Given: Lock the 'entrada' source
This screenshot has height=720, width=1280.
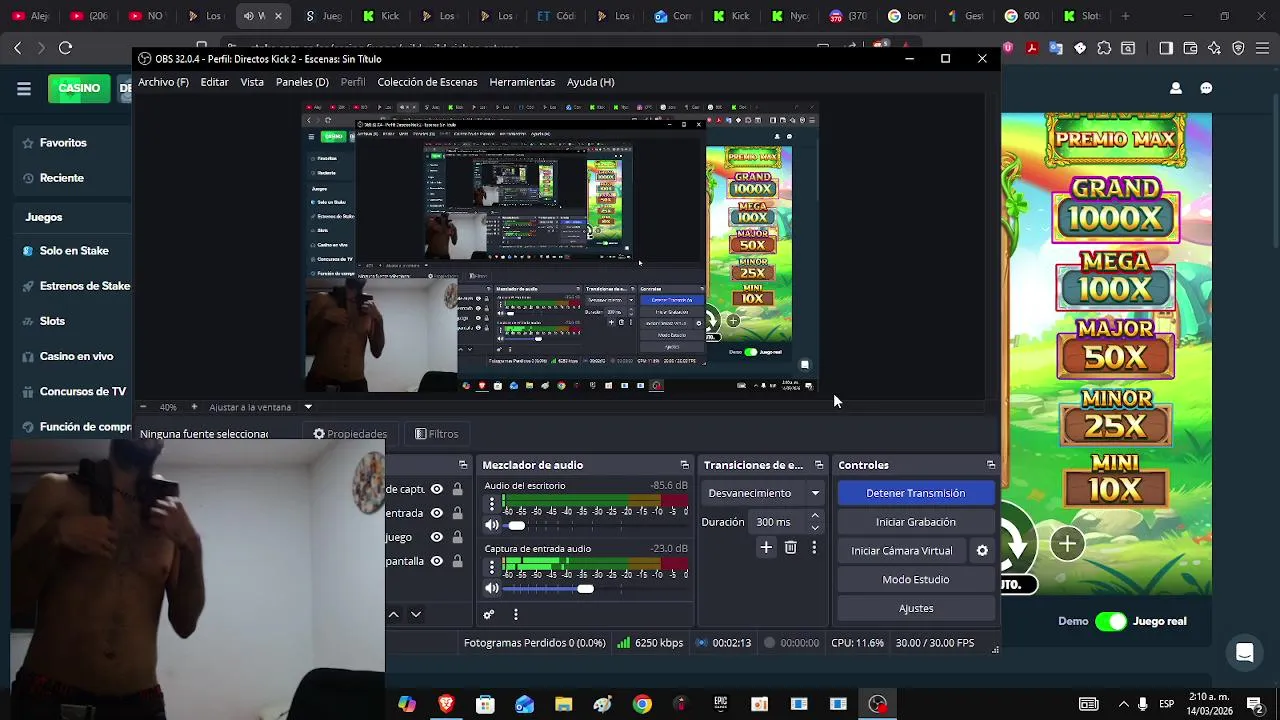Looking at the screenshot, I should (457, 513).
